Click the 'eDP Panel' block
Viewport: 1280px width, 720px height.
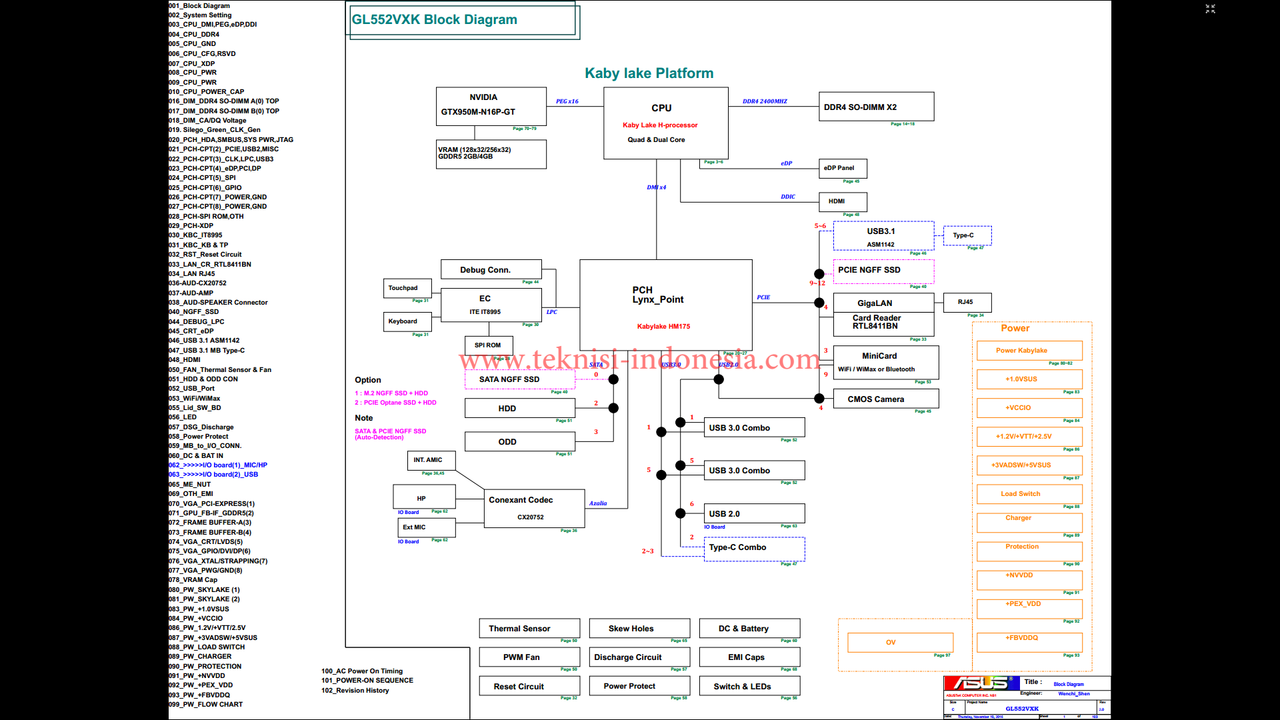(x=843, y=168)
